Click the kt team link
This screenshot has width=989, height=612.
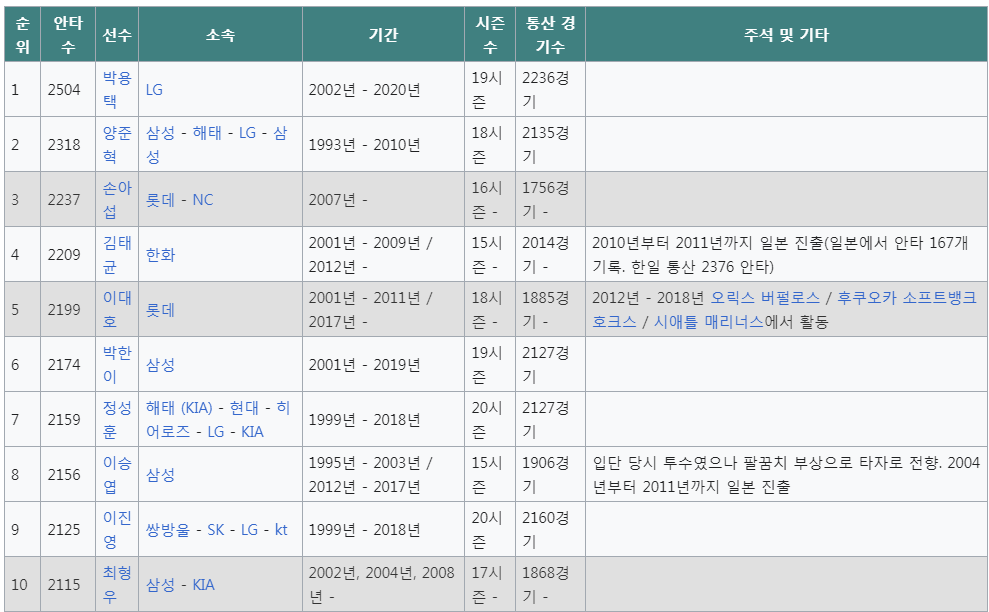[281, 530]
